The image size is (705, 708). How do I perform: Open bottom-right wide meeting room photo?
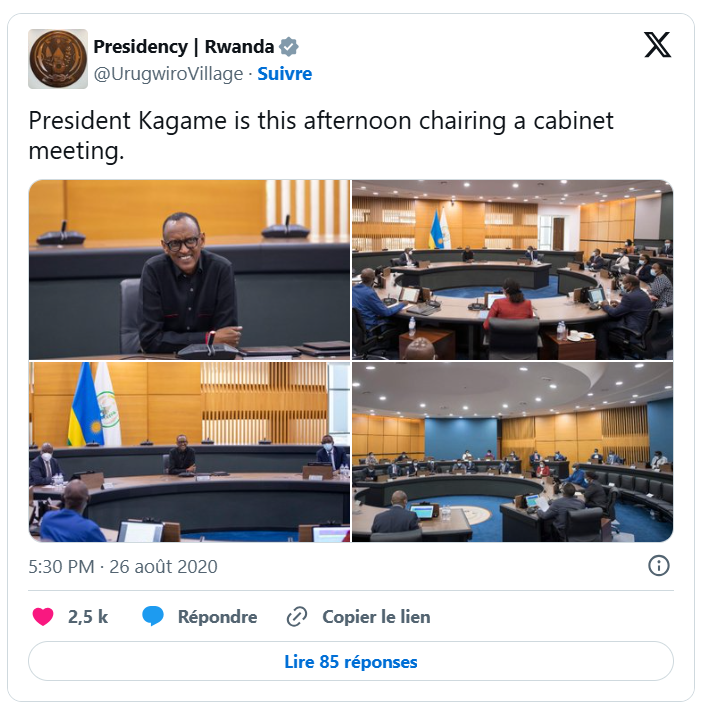pyautogui.click(x=513, y=452)
